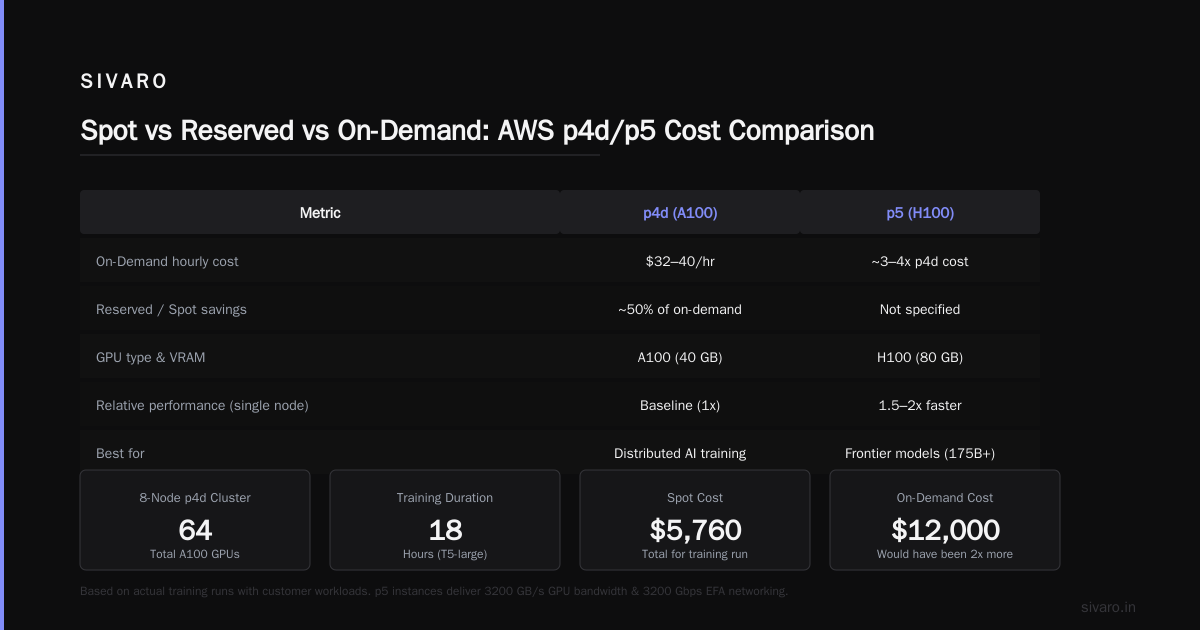Select the cost comparison headline title
Screen dimensions: 1200x630
point(477,130)
